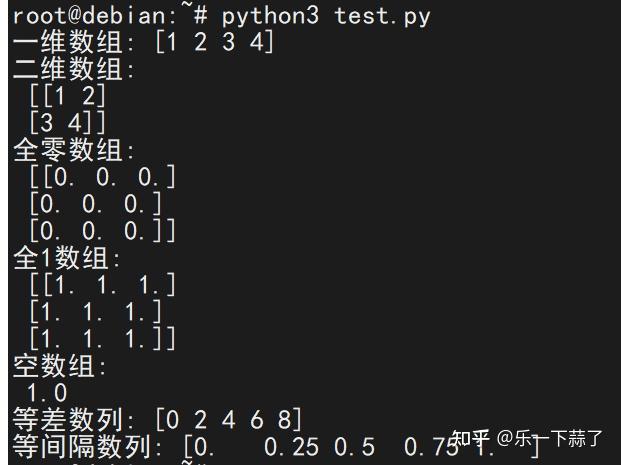
Task: Click the last zeros row ending with ]]
Action: point(103,231)
